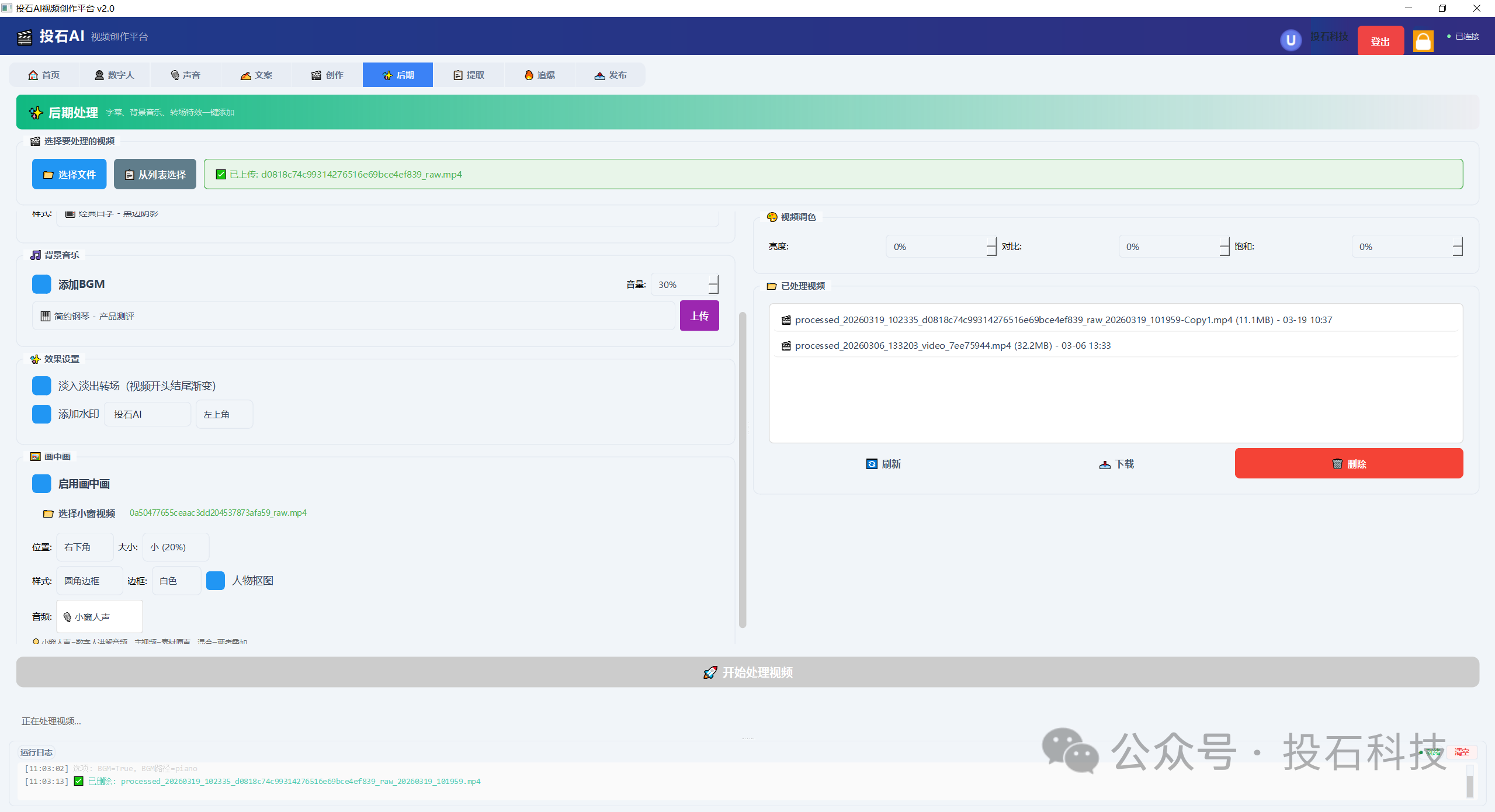Click the trash icon on 删除 button
Image resolution: width=1495 pixels, height=812 pixels.
(1337, 464)
